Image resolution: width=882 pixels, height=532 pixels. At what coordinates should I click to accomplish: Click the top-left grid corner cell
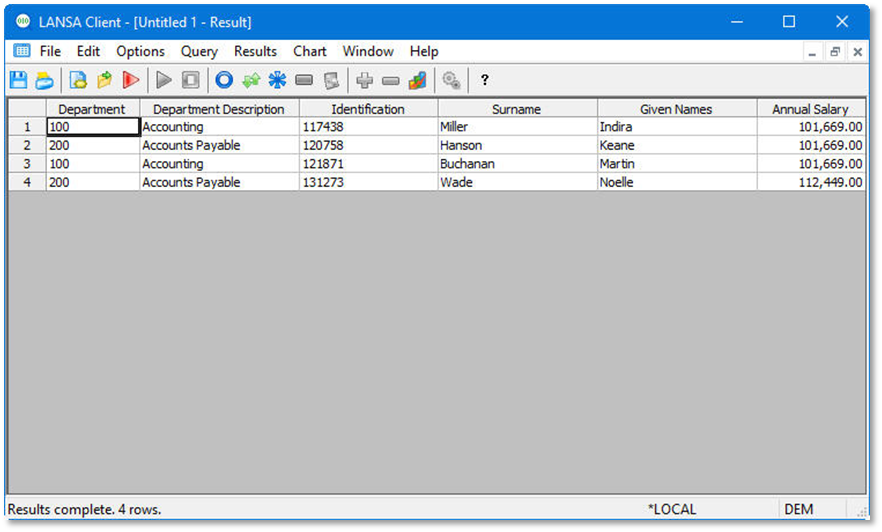coord(27,109)
